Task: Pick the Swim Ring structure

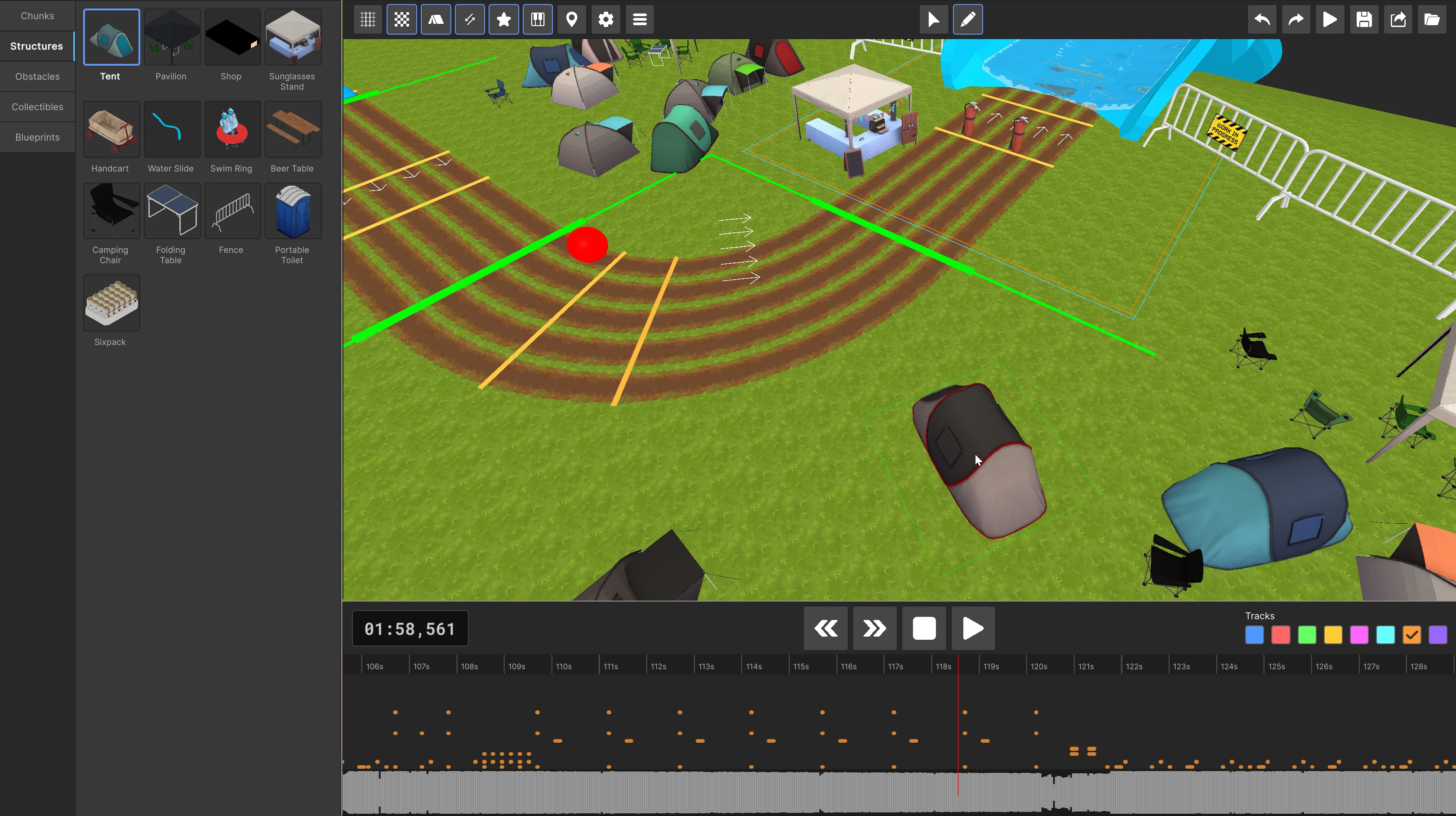Action: [232, 129]
